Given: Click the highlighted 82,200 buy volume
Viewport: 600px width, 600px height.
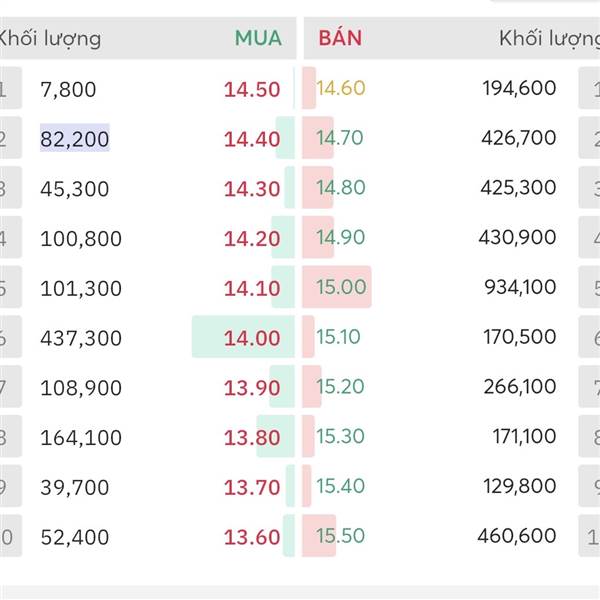Looking at the screenshot, I should pos(75,139).
